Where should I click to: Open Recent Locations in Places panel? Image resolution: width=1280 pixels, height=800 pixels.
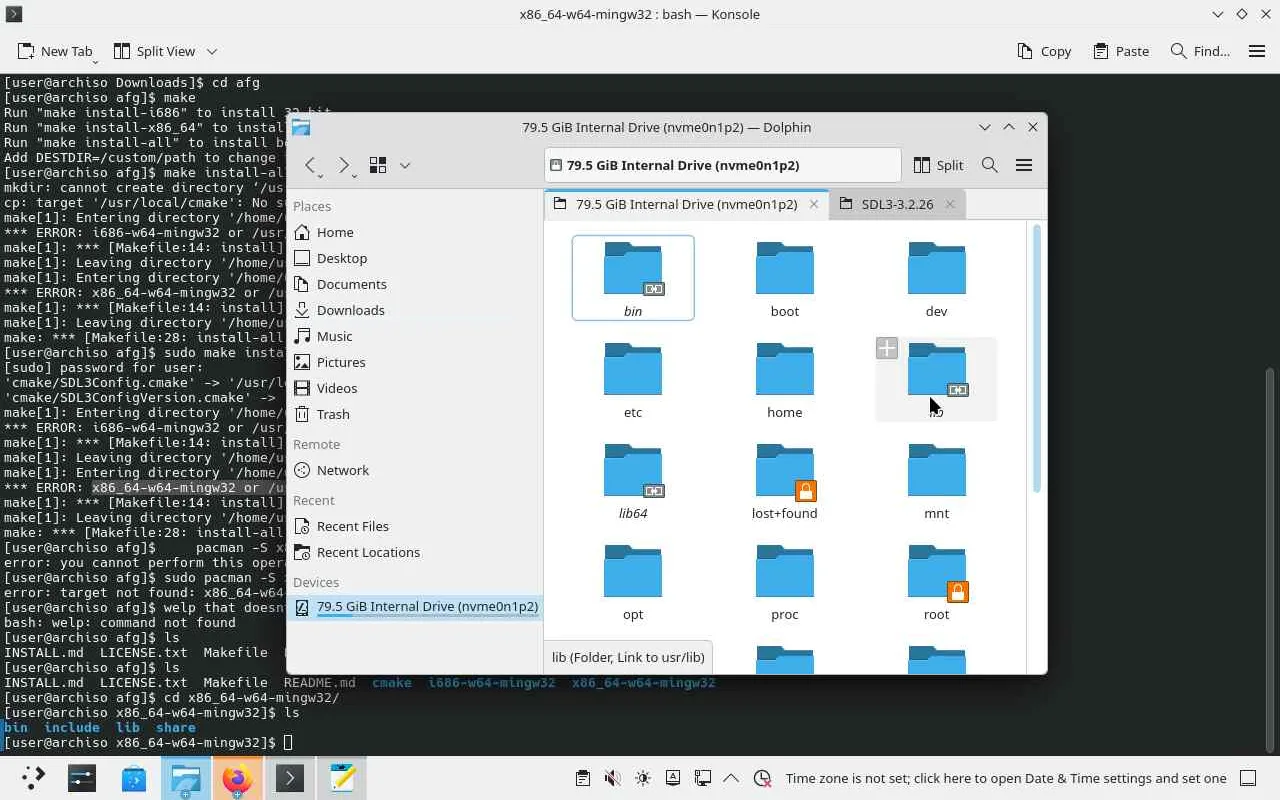(x=415, y=552)
